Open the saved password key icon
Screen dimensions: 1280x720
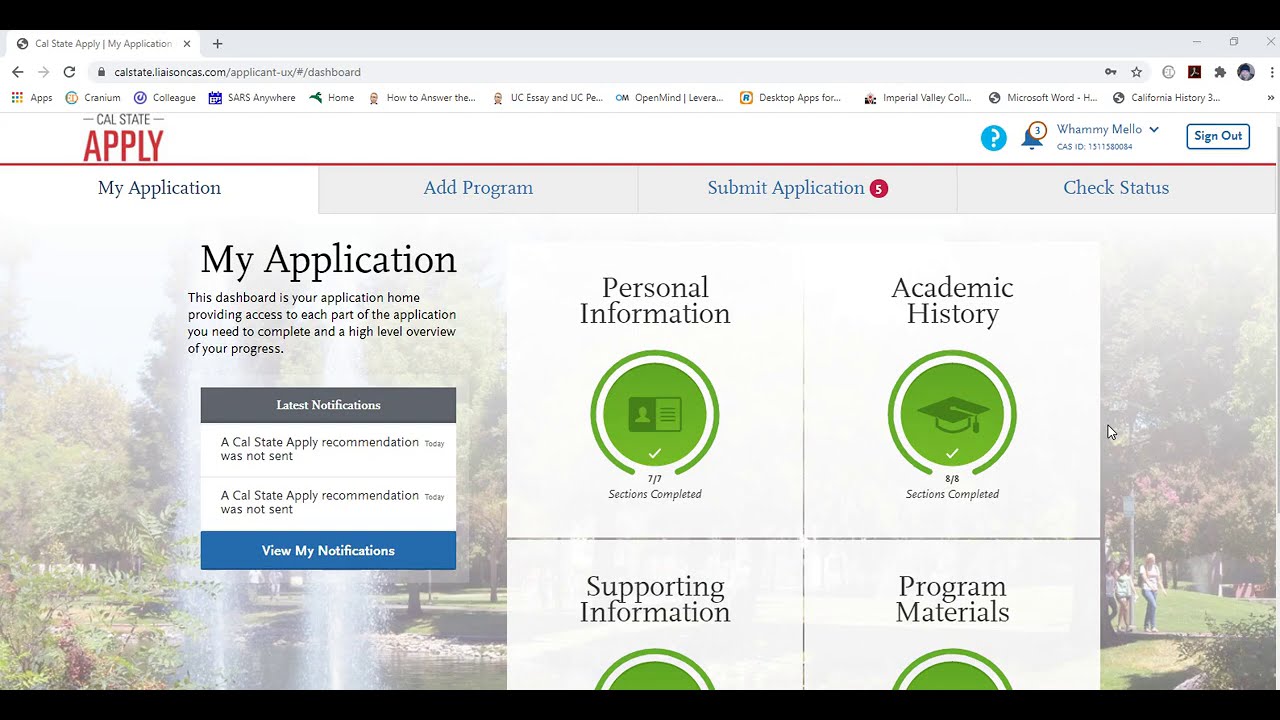(1110, 72)
